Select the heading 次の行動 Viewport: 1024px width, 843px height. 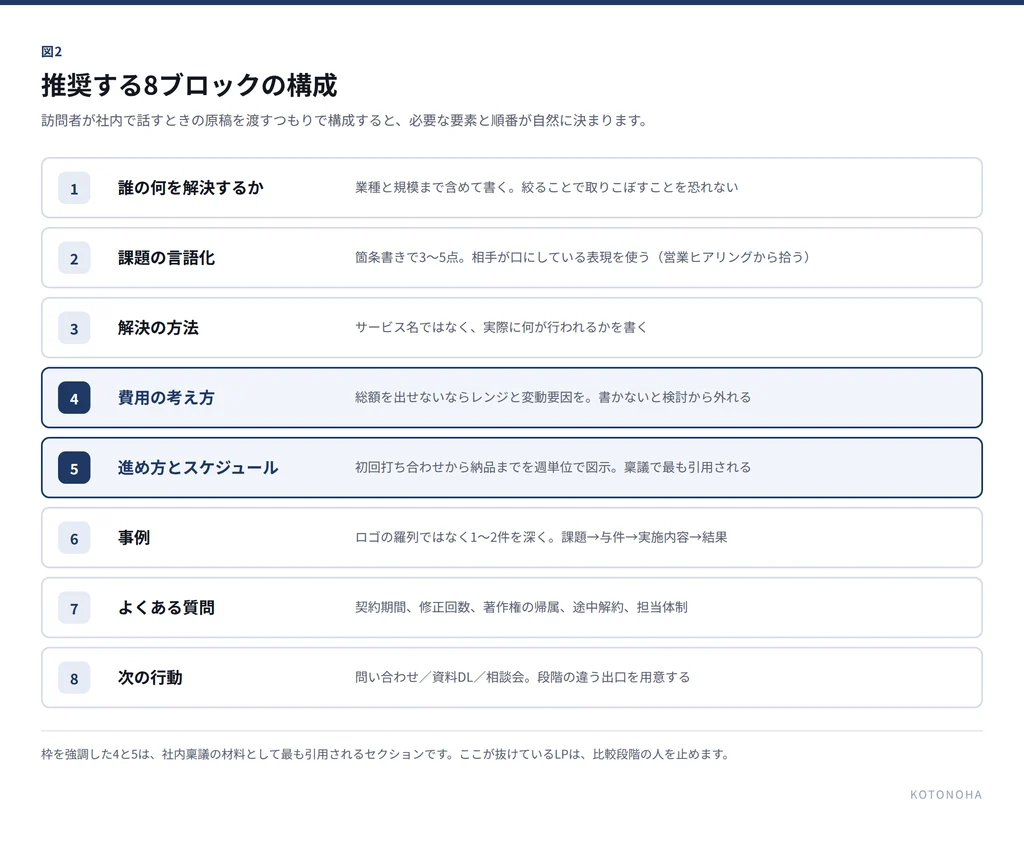coord(150,677)
